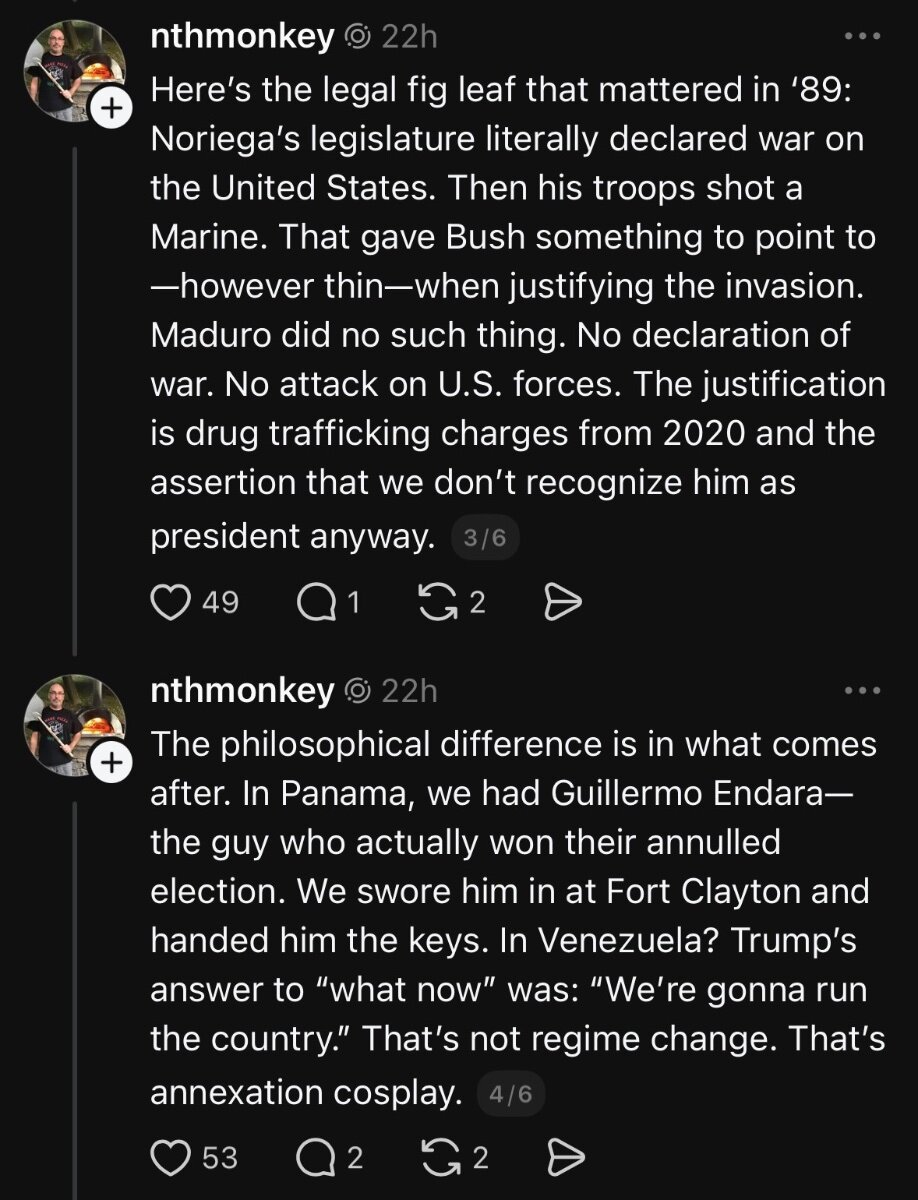Image resolution: width=918 pixels, height=1200 pixels.
Task: Reply to the 4/6 annexation cosplay post
Action: 316,1157
